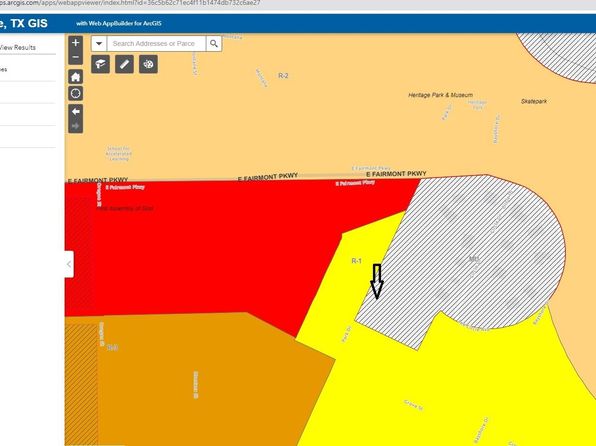Screen dimensions: 596x446
Task: Zoom out with the minus button
Action: click(75, 57)
